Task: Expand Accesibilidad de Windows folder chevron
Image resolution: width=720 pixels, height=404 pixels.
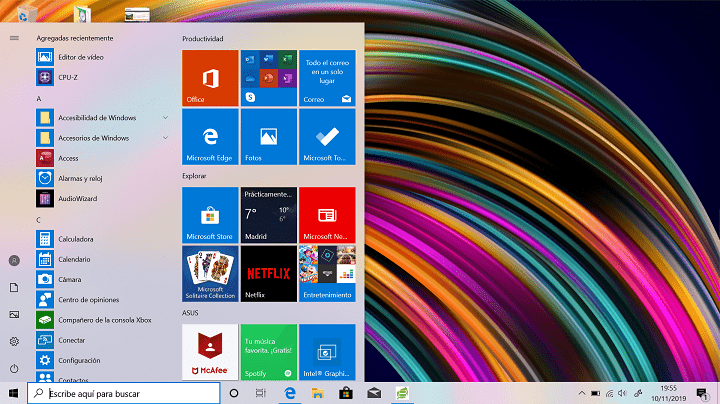Action: pos(165,118)
